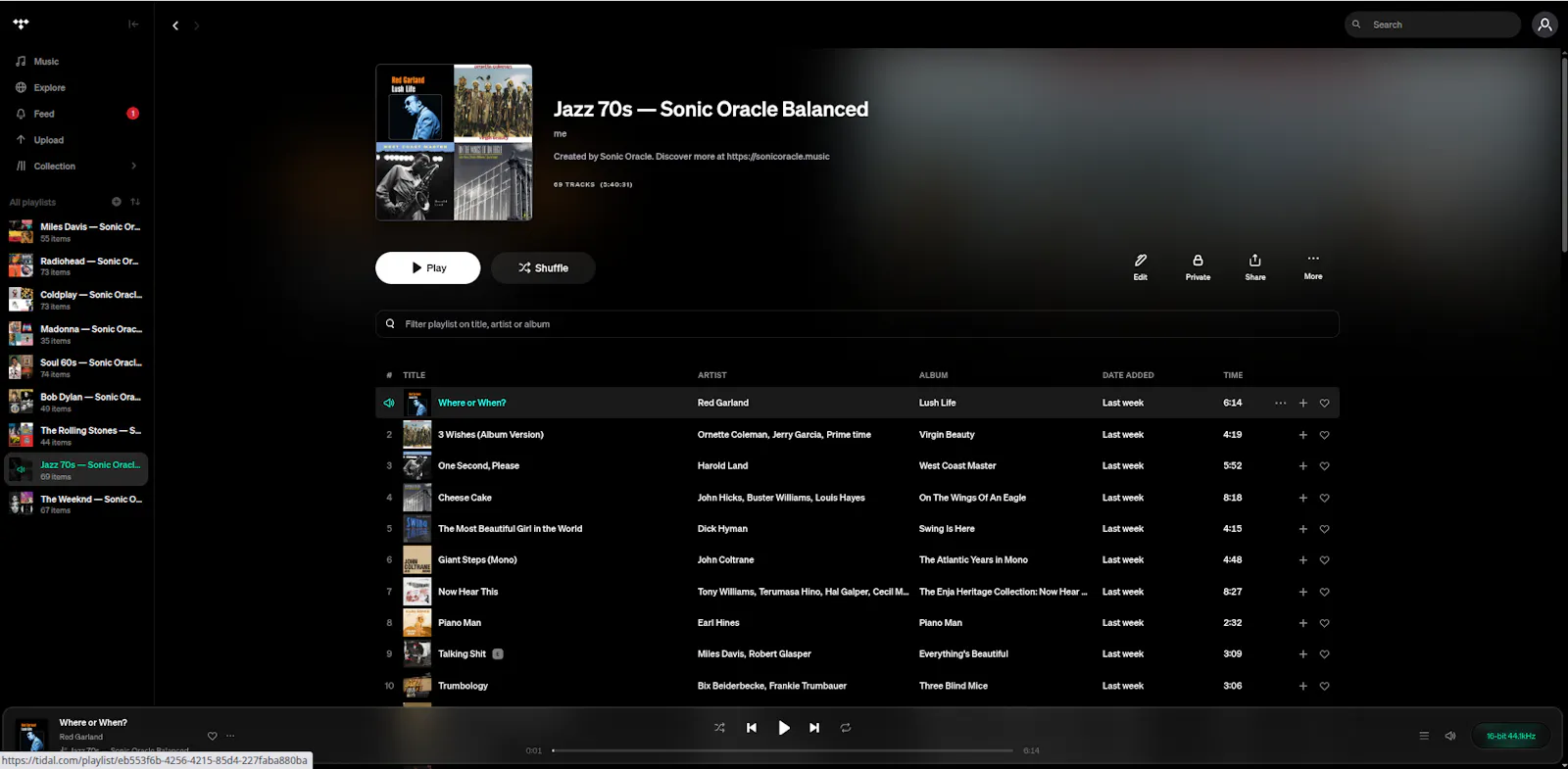This screenshot has width=1568, height=769.
Task: Open the More options menu
Action: (x=1313, y=266)
